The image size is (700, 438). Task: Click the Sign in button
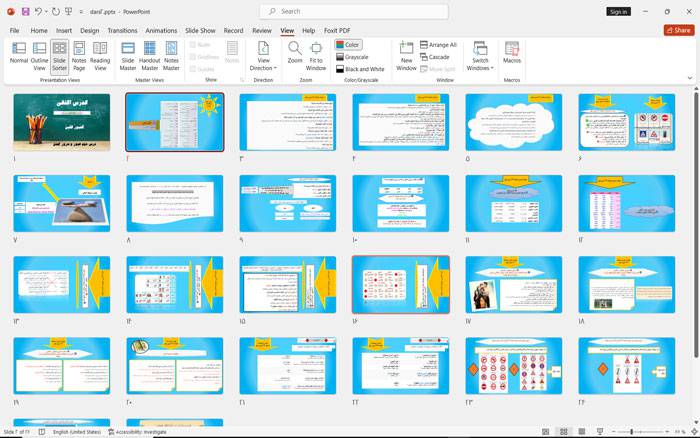point(619,12)
